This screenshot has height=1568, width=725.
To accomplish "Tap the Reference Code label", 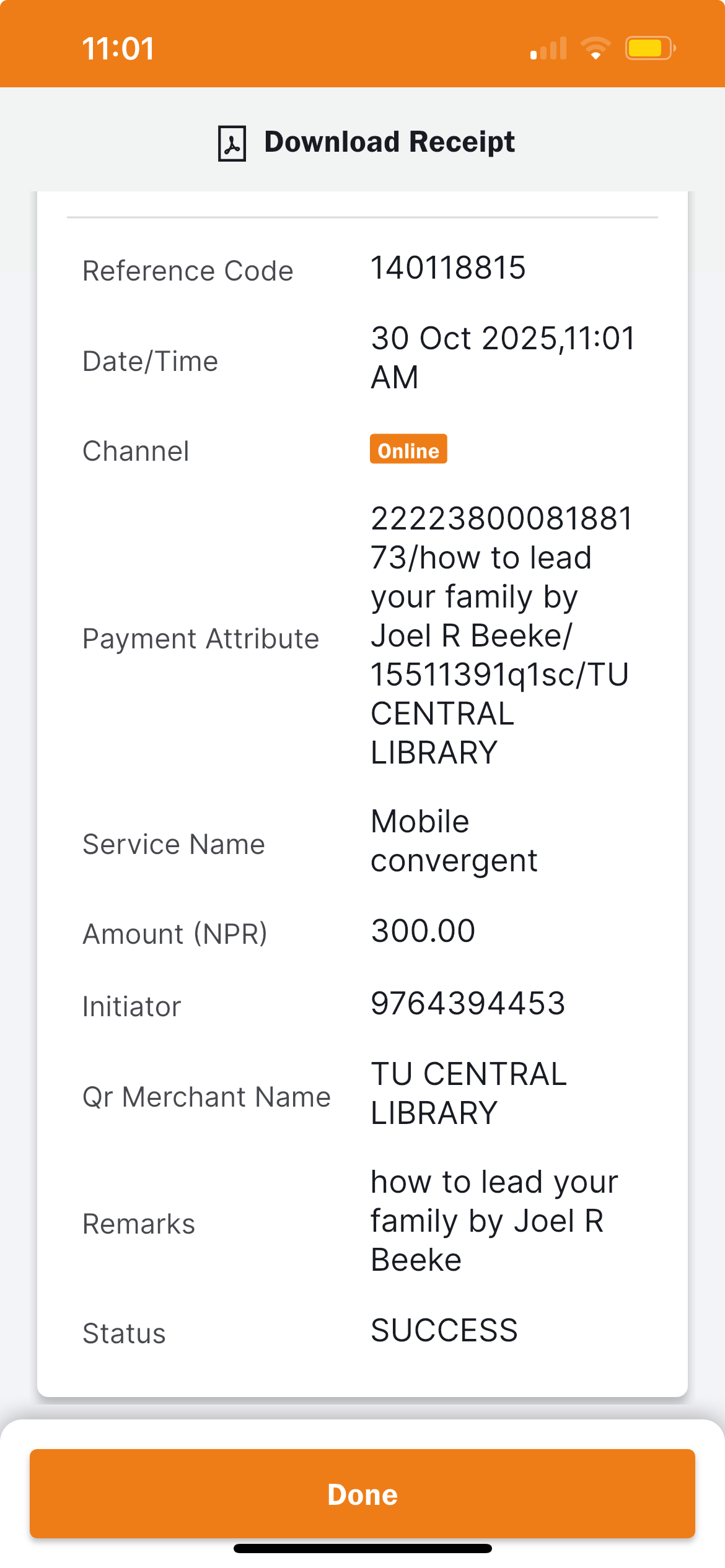I will 188,271.
